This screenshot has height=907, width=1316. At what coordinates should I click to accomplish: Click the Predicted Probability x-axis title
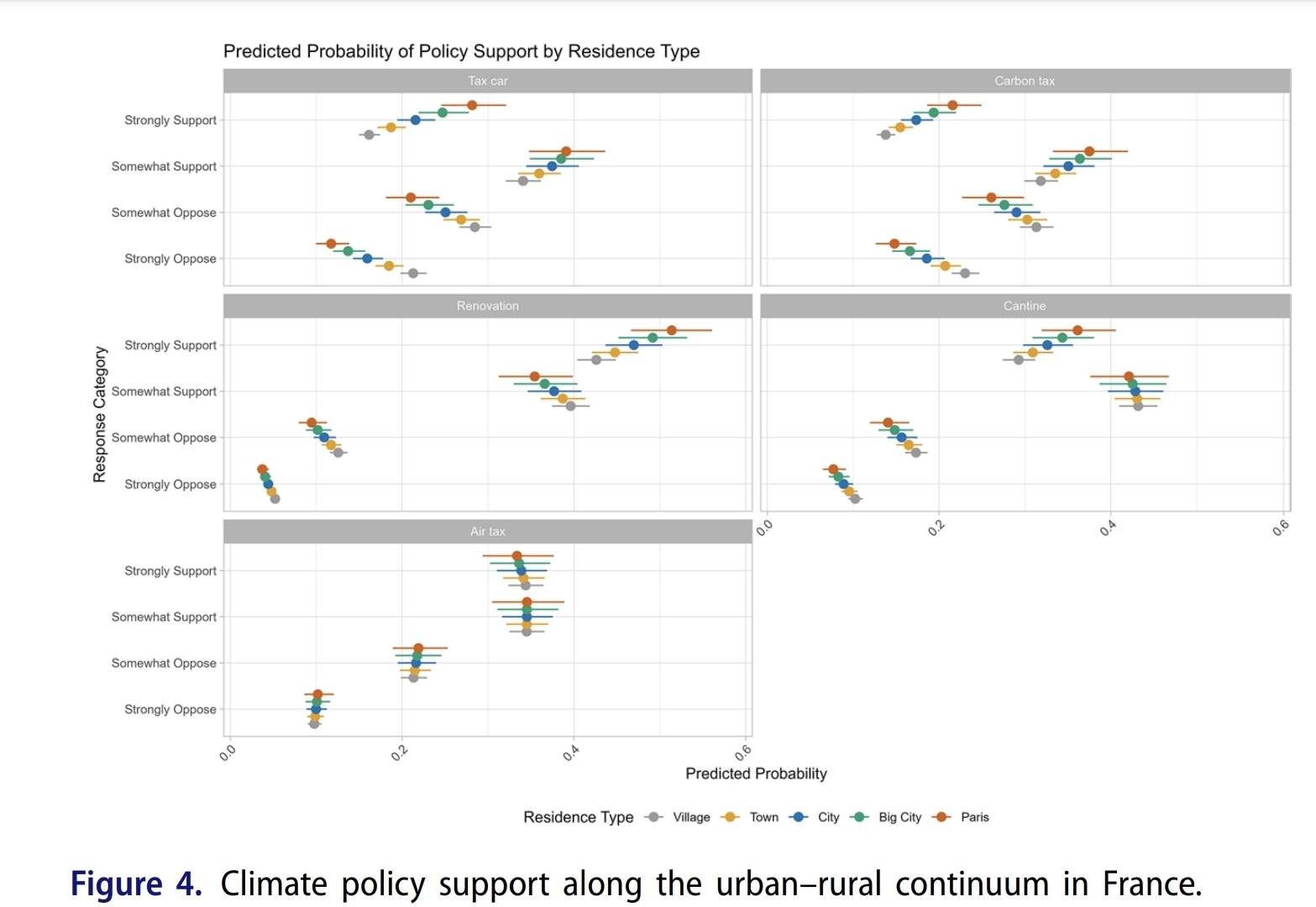tap(756, 773)
